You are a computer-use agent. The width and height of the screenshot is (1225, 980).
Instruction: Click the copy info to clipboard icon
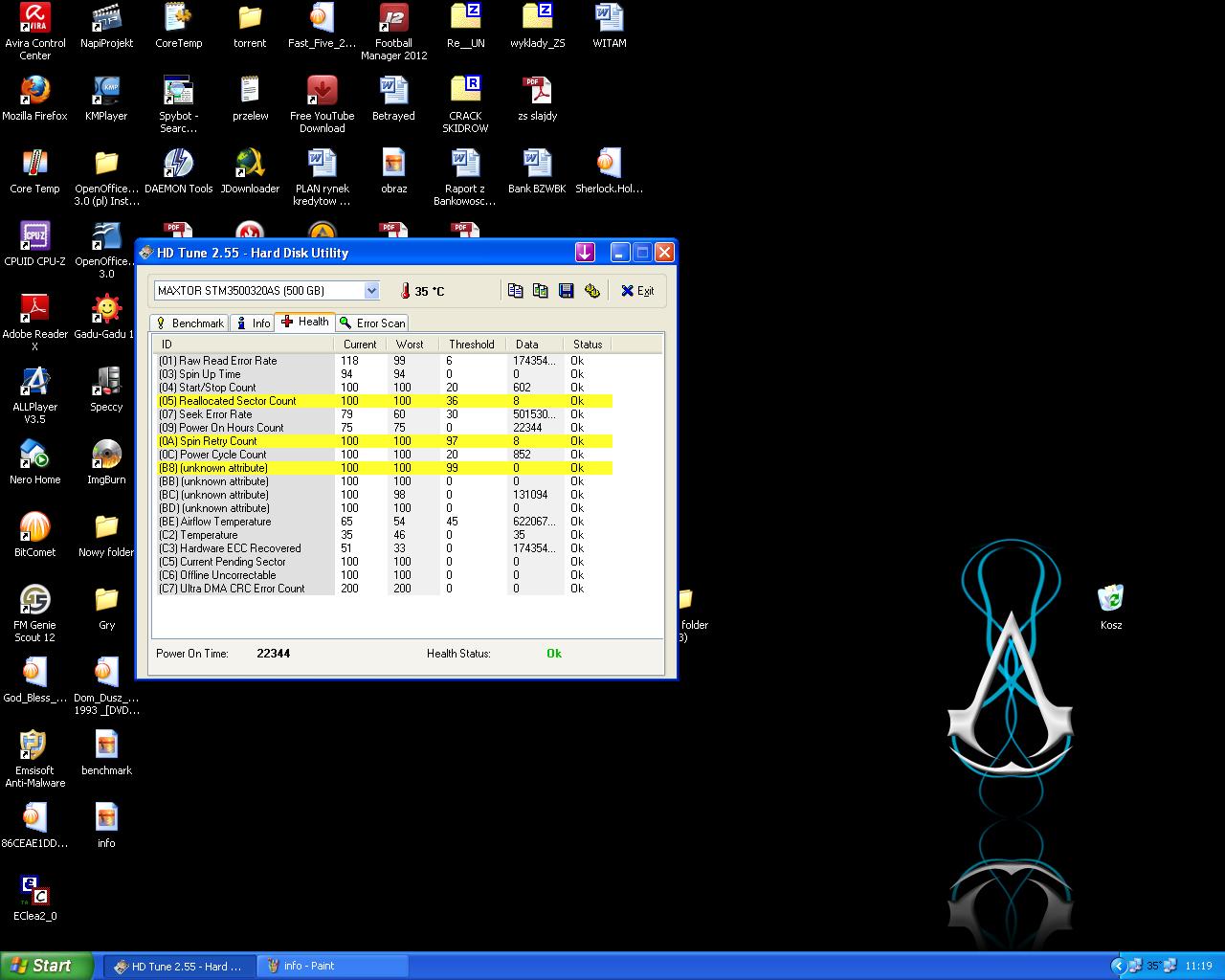point(515,291)
